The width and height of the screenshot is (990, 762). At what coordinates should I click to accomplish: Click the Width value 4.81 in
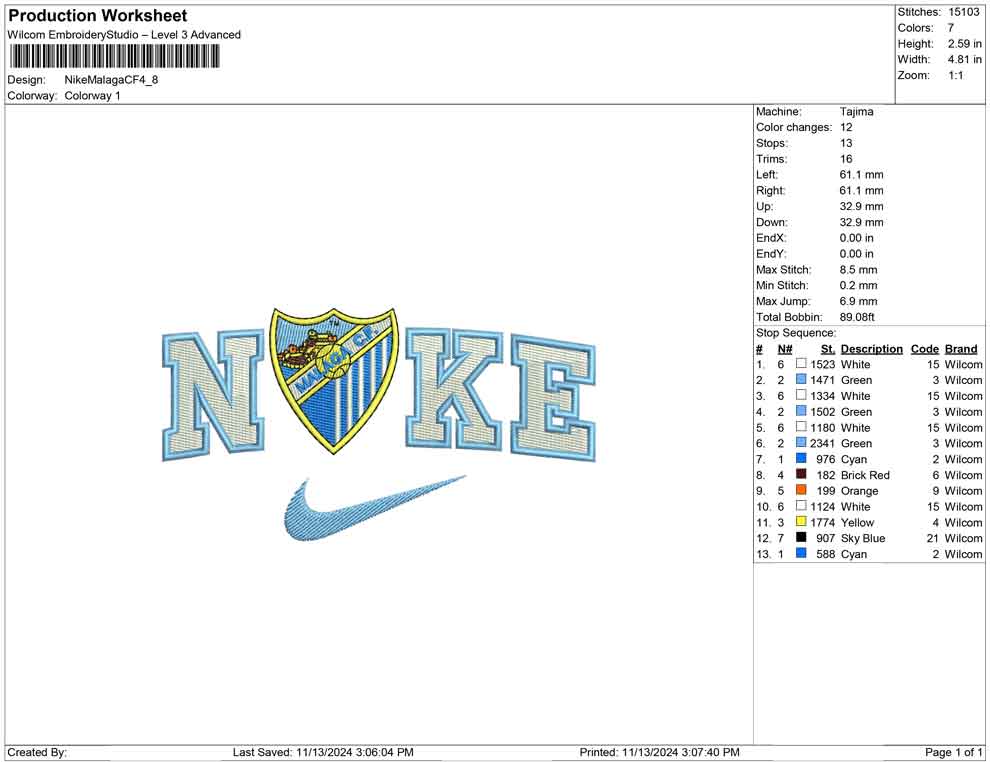pos(964,59)
